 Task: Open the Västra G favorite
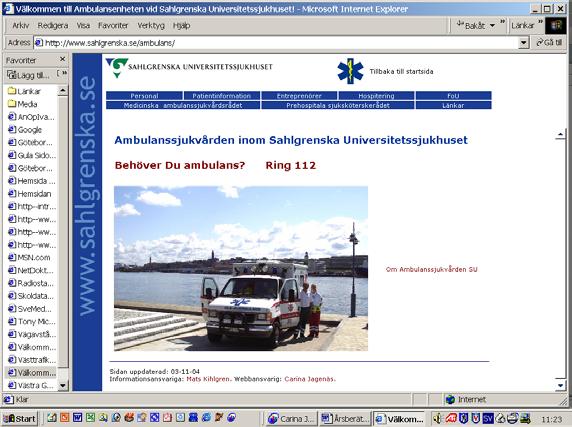30,385
